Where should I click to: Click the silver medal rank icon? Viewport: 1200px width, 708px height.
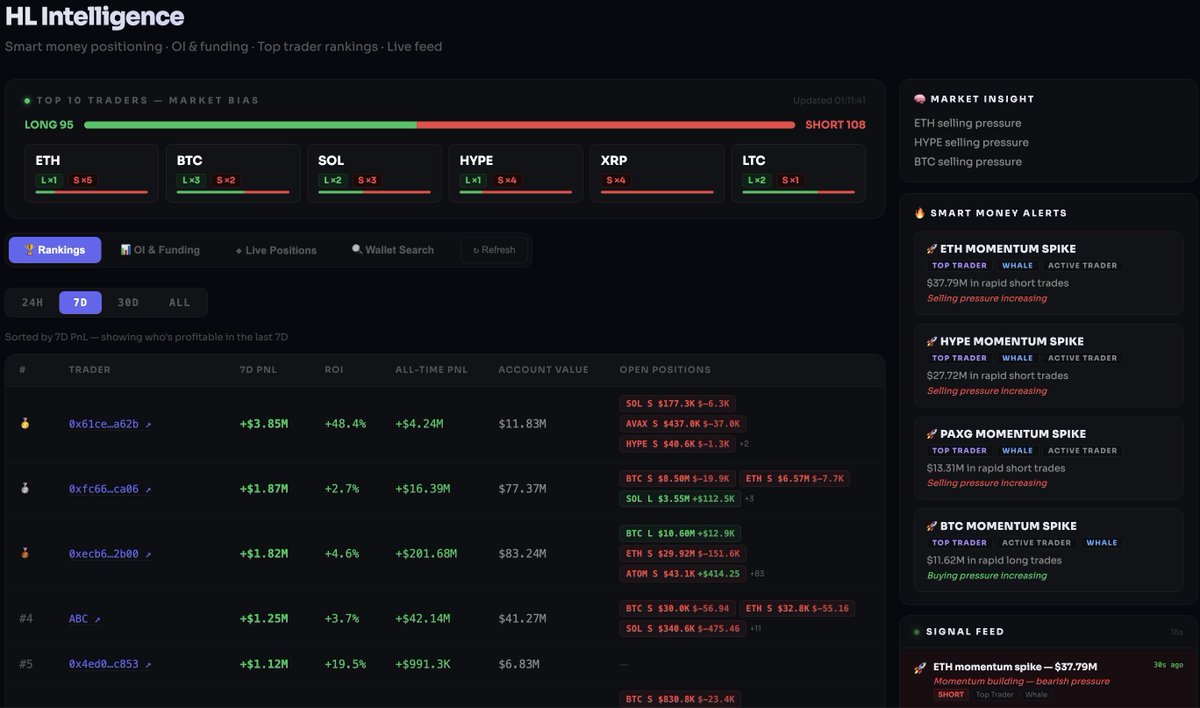(x=25, y=489)
